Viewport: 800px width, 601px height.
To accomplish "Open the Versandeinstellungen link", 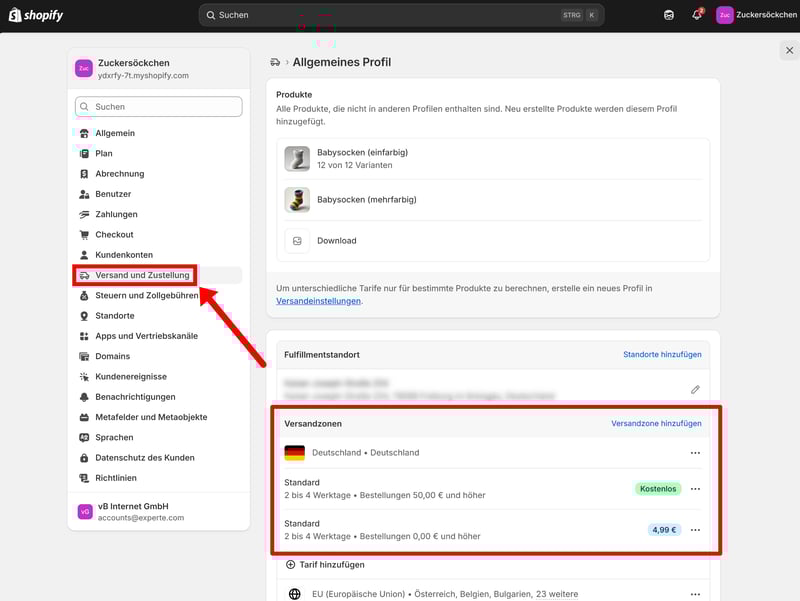I will (x=318, y=301).
